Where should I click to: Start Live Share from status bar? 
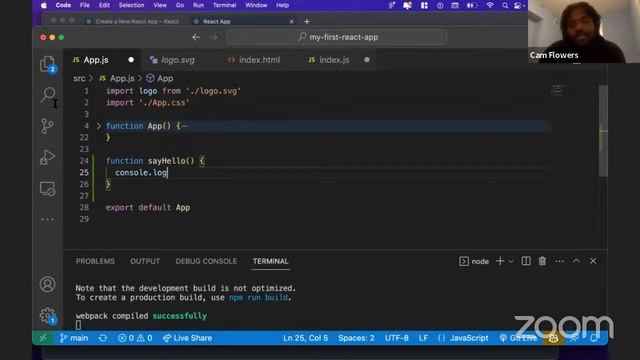click(187, 338)
